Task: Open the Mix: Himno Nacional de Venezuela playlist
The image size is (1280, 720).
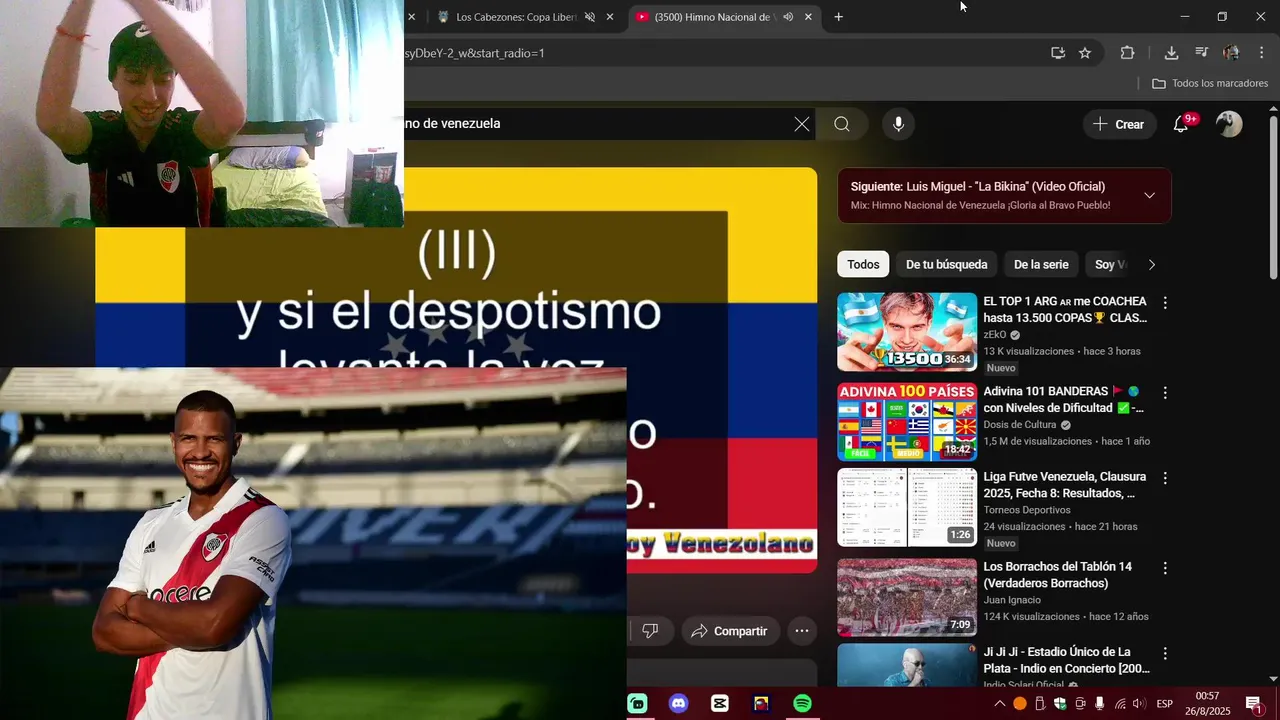Action: pyautogui.click(x=980, y=205)
